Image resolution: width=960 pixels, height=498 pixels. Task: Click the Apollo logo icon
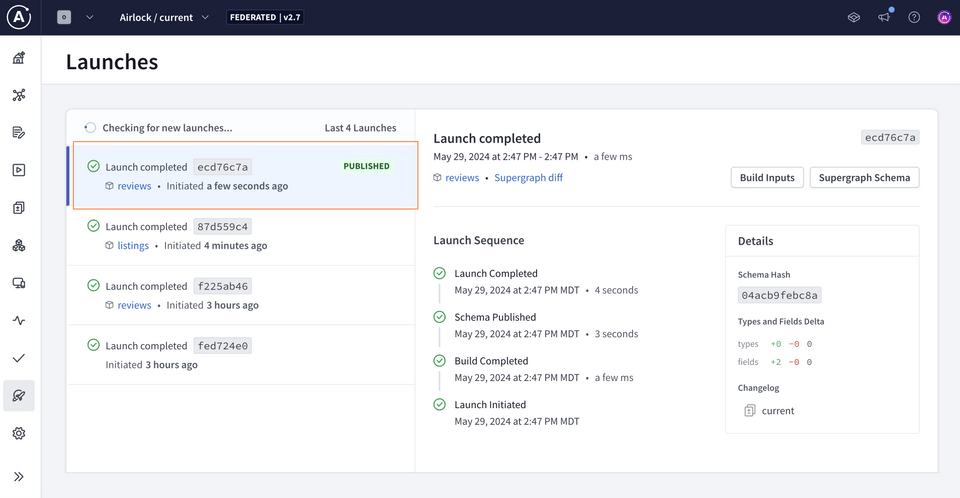19,17
